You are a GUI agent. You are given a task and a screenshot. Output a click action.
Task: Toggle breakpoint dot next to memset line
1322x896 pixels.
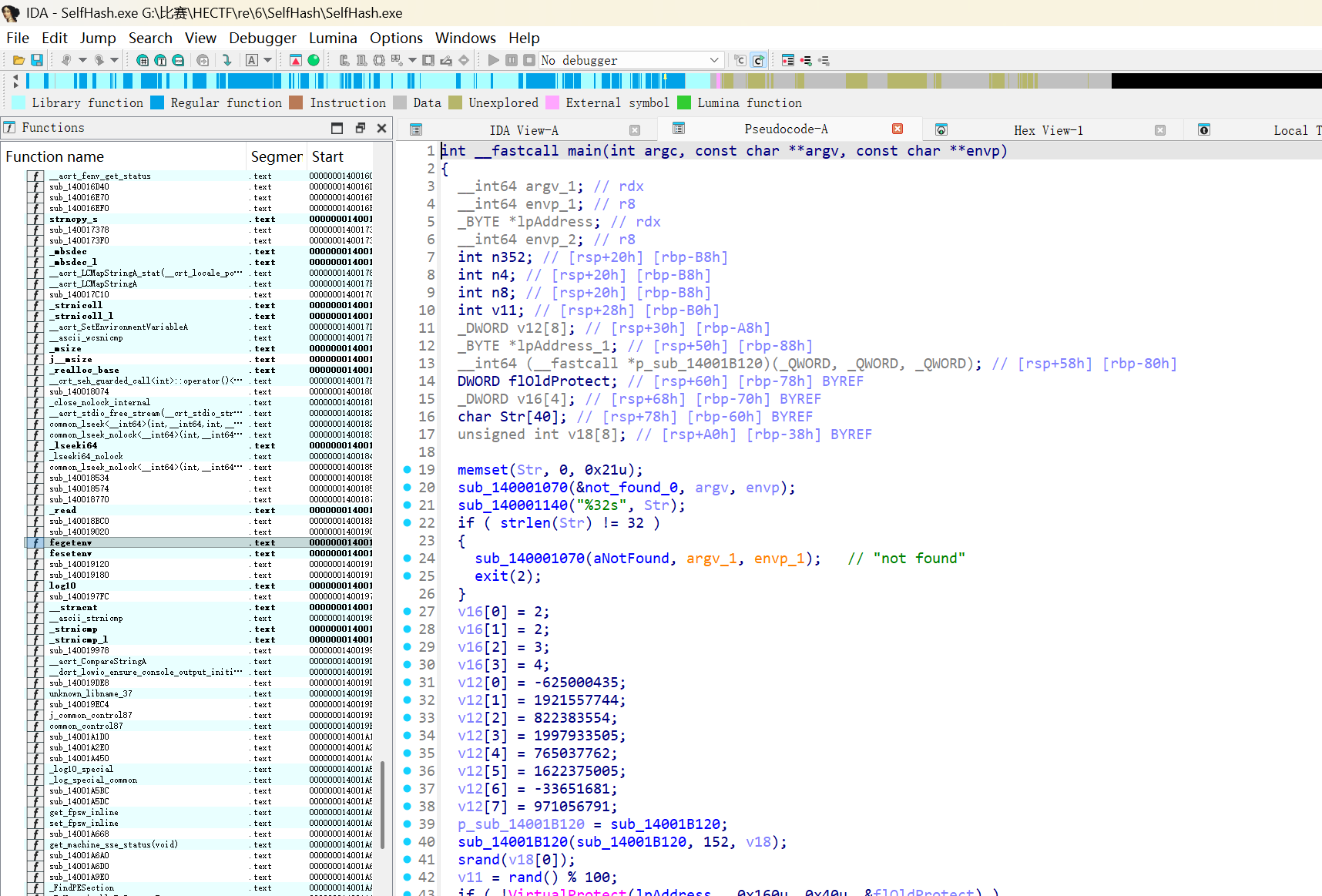click(x=408, y=469)
